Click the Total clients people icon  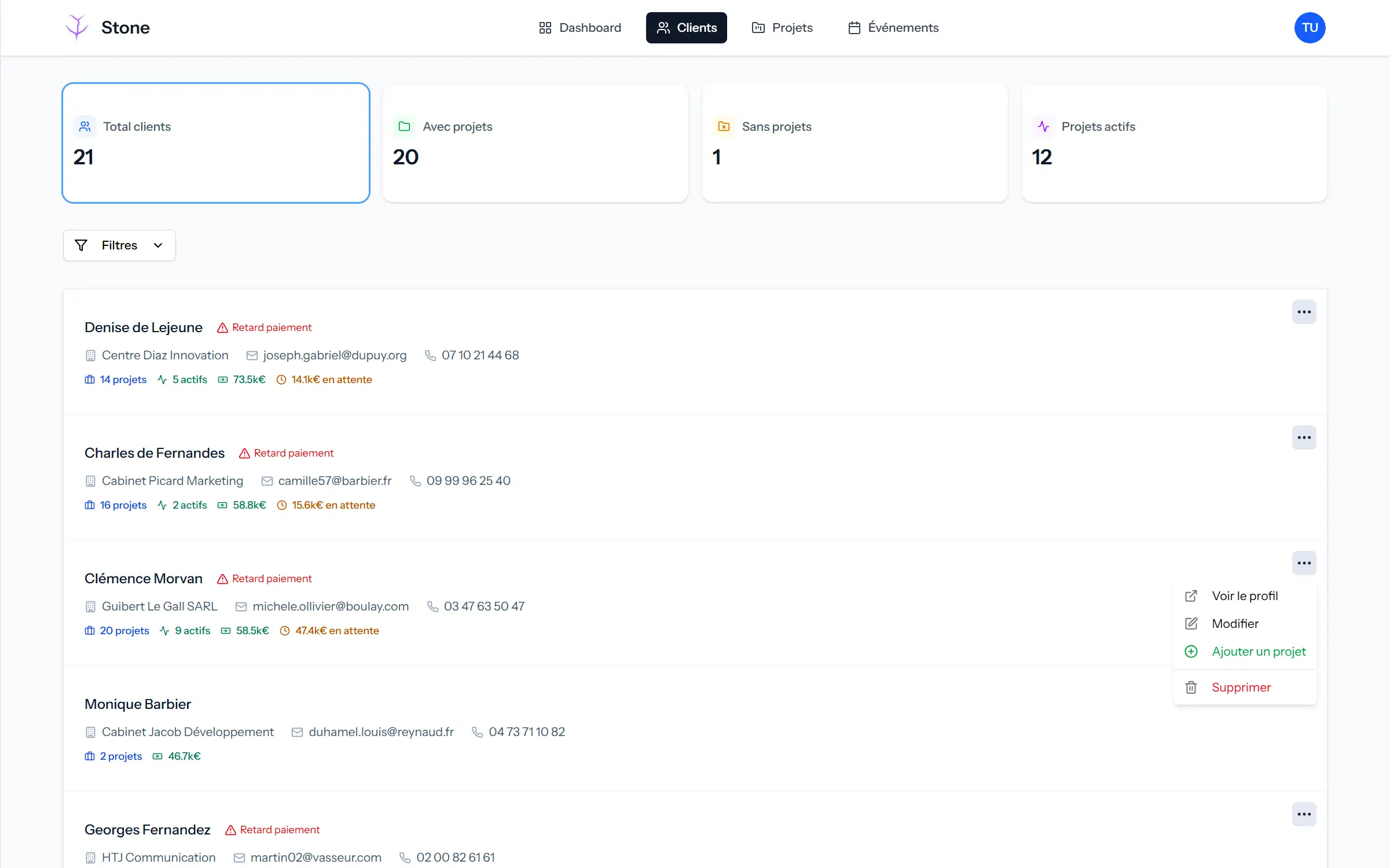pos(85,126)
